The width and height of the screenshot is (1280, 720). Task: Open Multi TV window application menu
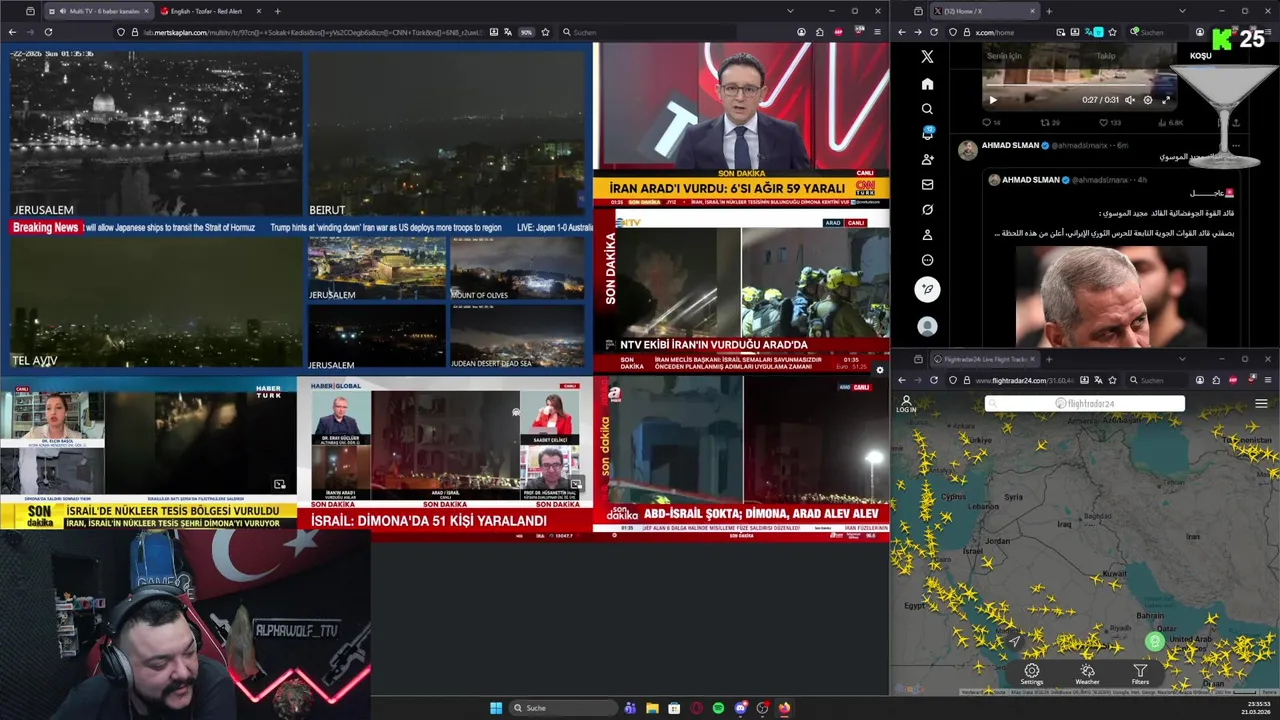pyautogui.click(x=878, y=32)
